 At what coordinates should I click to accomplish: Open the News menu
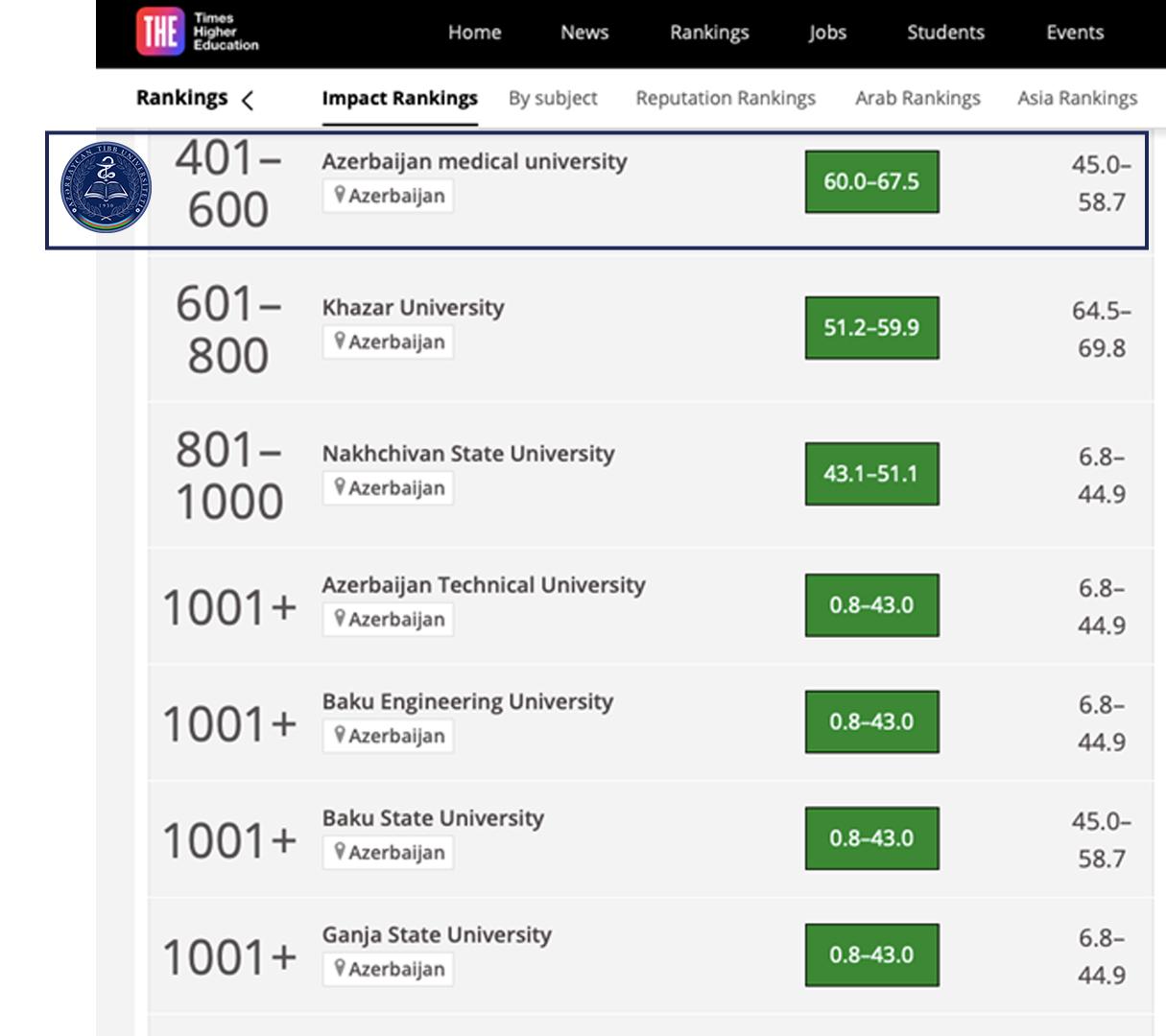584,33
